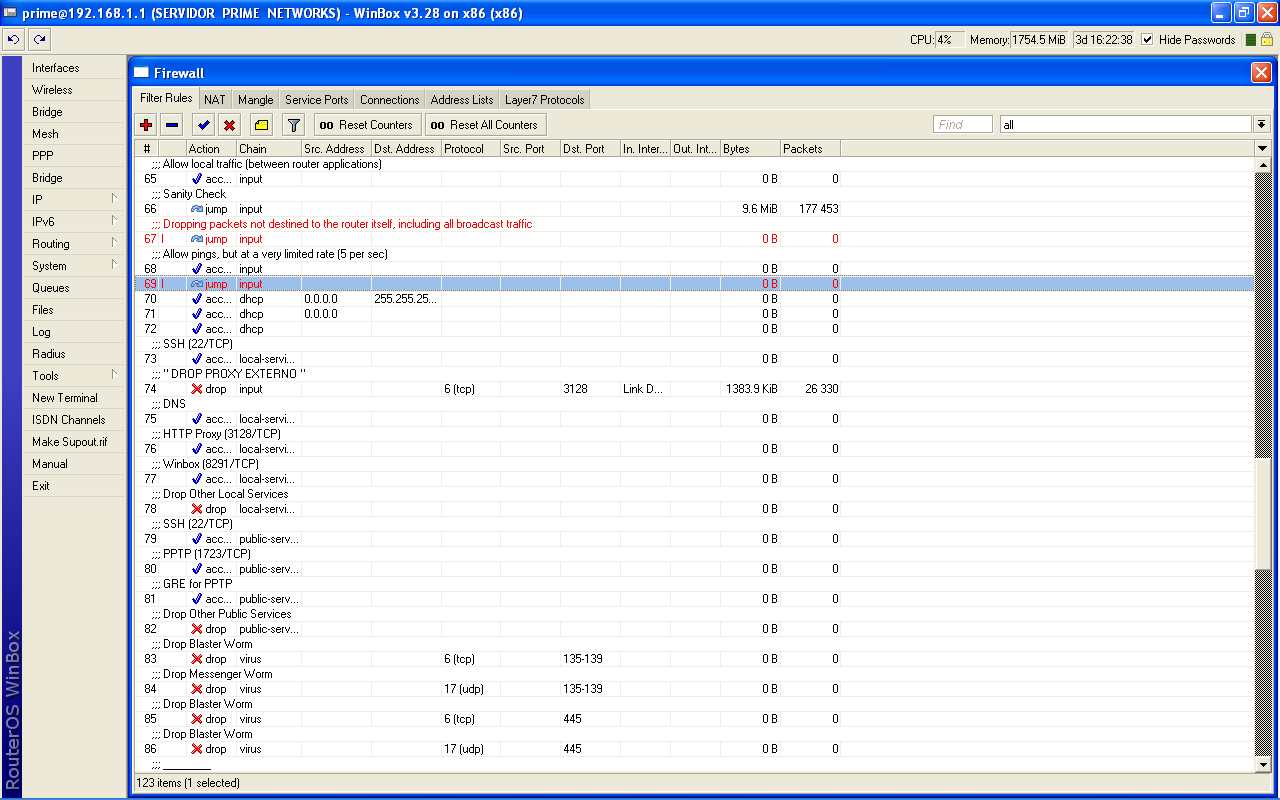Switch to the NAT tab
The width and height of the screenshot is (1280, 800).
click(215, 100)
